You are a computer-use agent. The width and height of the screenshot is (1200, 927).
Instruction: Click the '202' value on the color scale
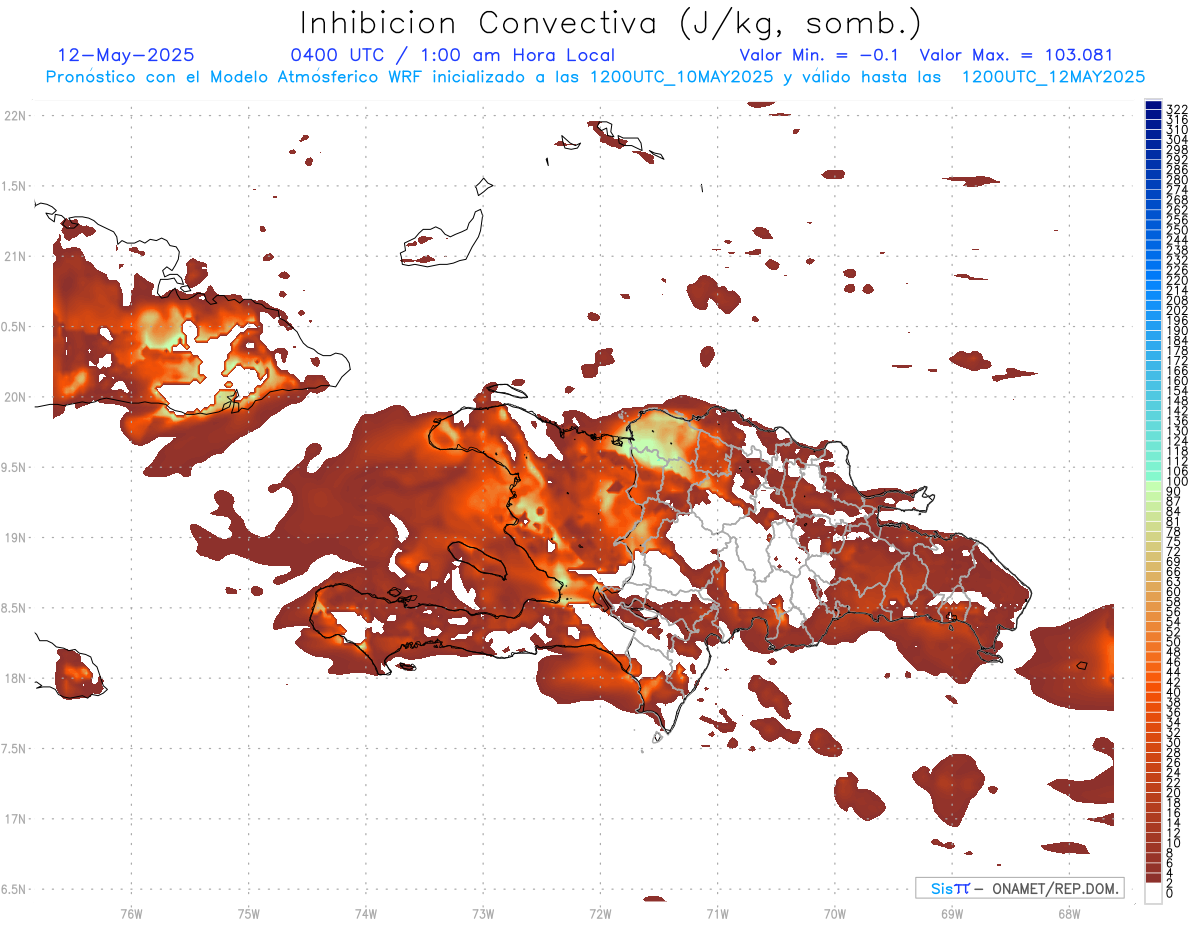click(1178, 310)
